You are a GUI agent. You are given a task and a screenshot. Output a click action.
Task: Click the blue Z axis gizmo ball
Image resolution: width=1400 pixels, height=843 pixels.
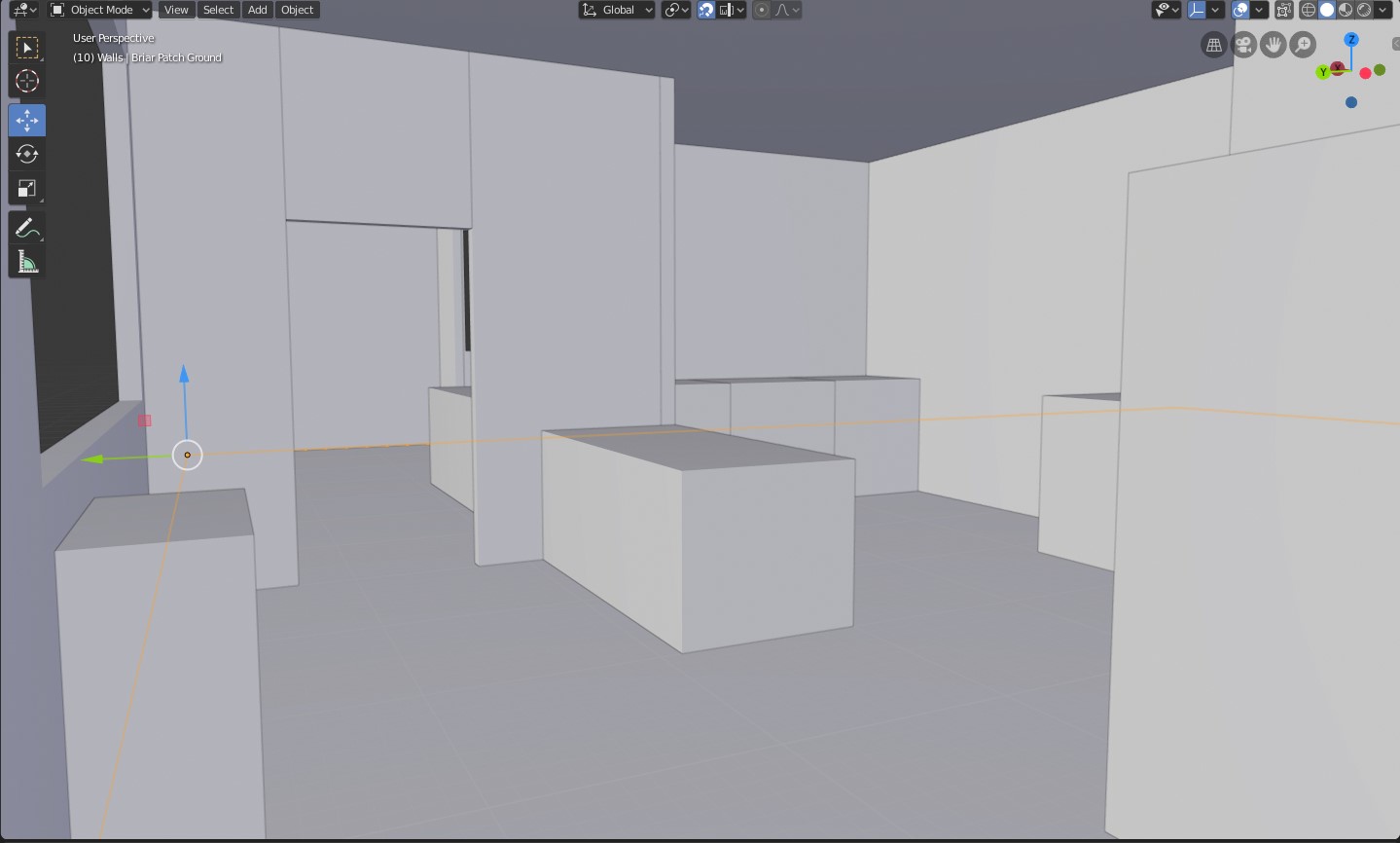[1350, 40]
